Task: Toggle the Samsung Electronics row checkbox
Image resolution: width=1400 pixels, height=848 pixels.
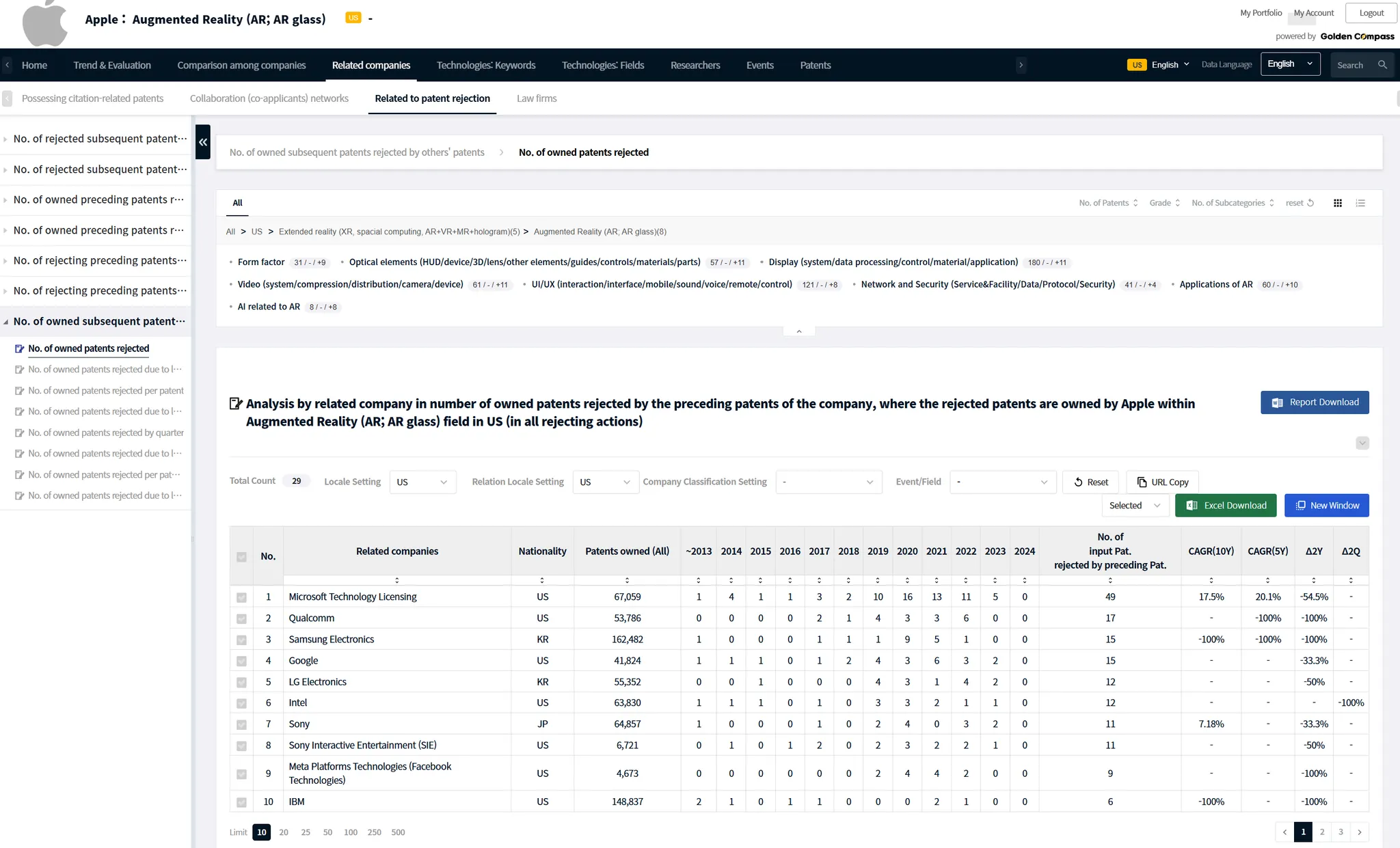Action: pyautogui.click(x=241, y=640)
